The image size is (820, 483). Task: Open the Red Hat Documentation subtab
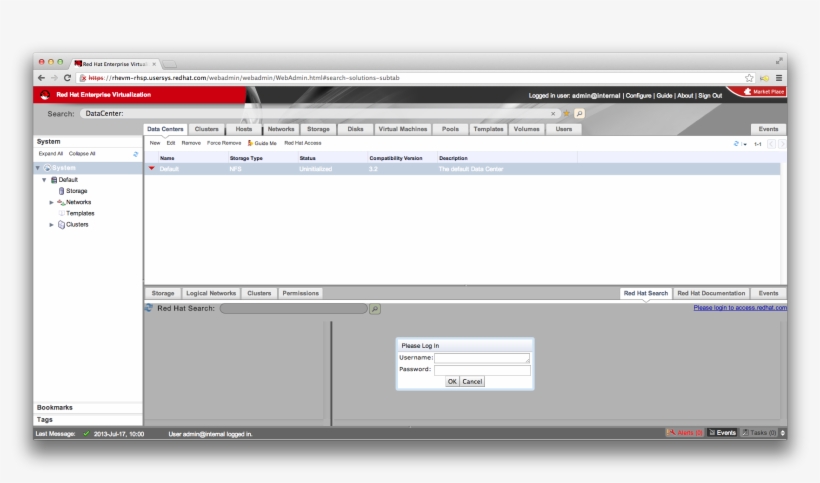pyautogui.click(x=711, y=293)
